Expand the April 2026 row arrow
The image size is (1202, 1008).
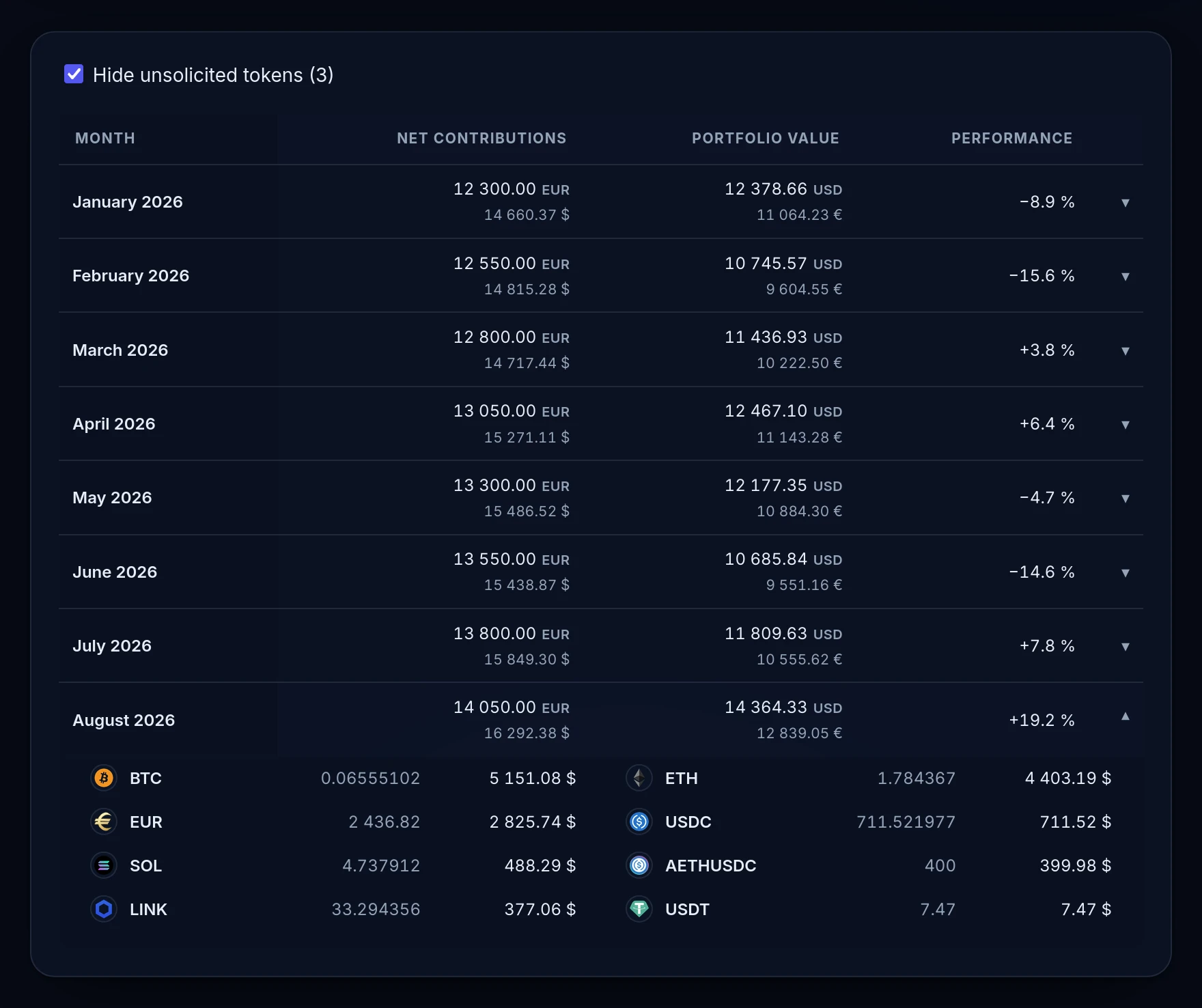point(1125,425)
